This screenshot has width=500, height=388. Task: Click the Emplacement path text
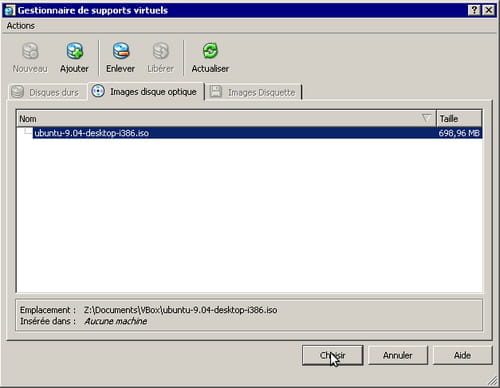point(180,310)
